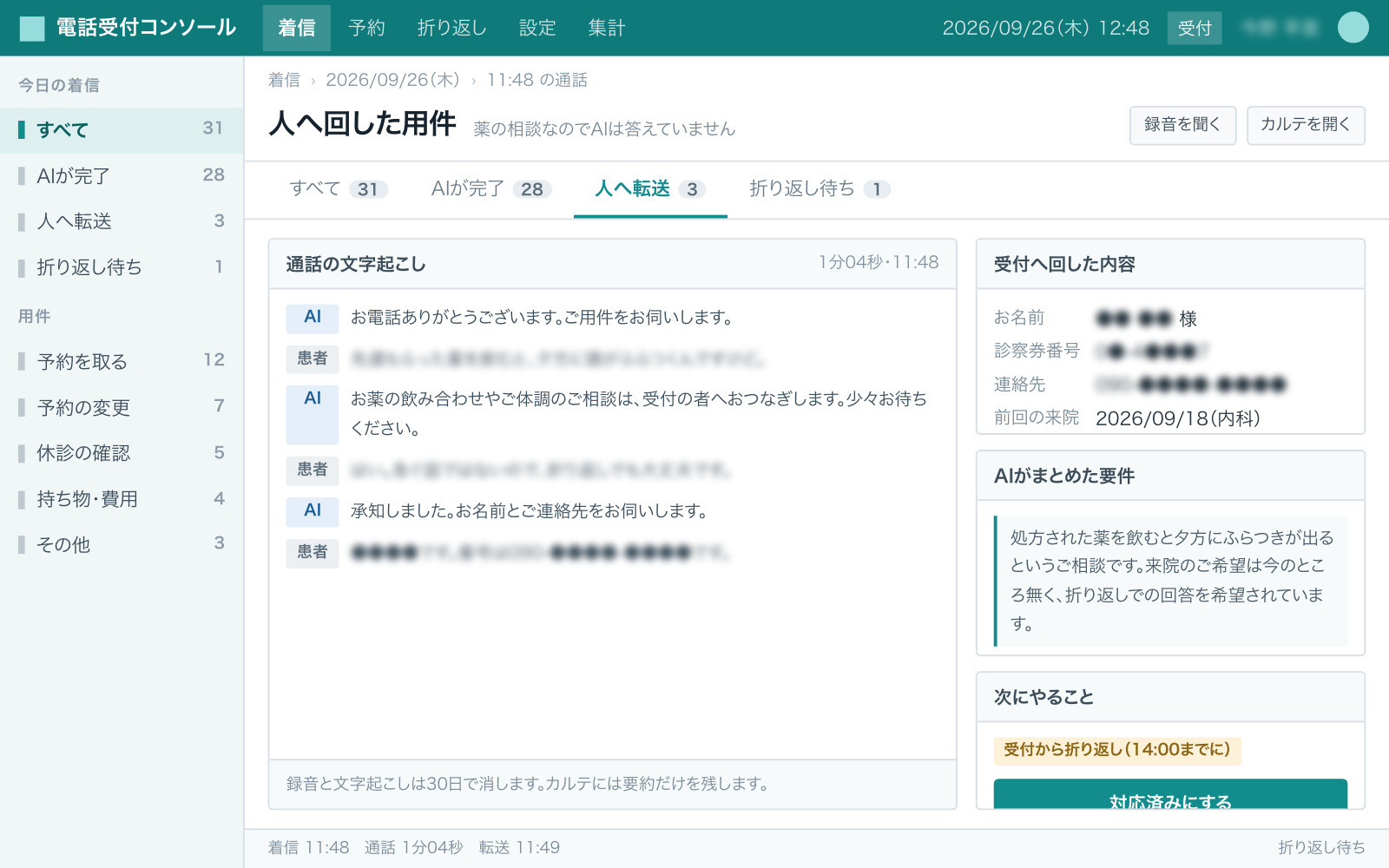Click the first AI greeting transcript line
The width and height of the screenshot is (1389, 868).
click(542, 318)
